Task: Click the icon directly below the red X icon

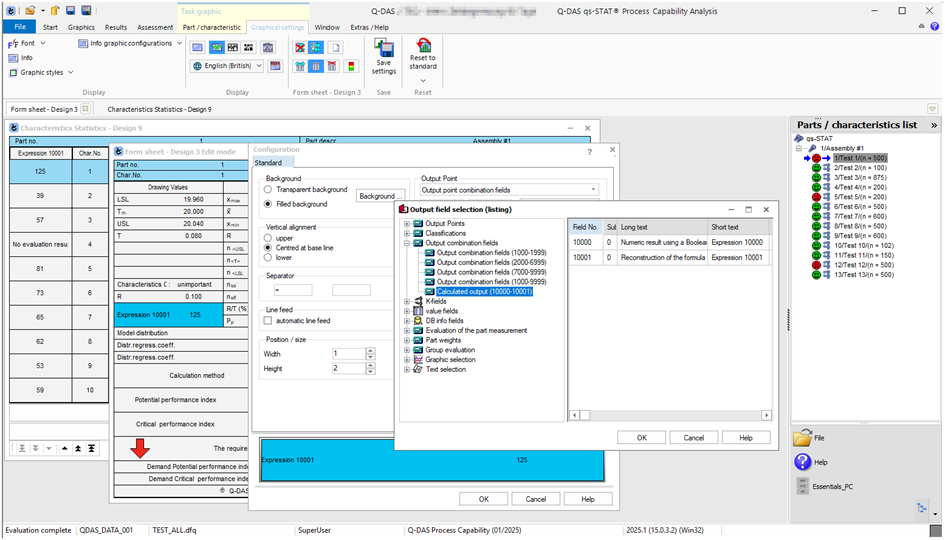Action: point(300,66)
